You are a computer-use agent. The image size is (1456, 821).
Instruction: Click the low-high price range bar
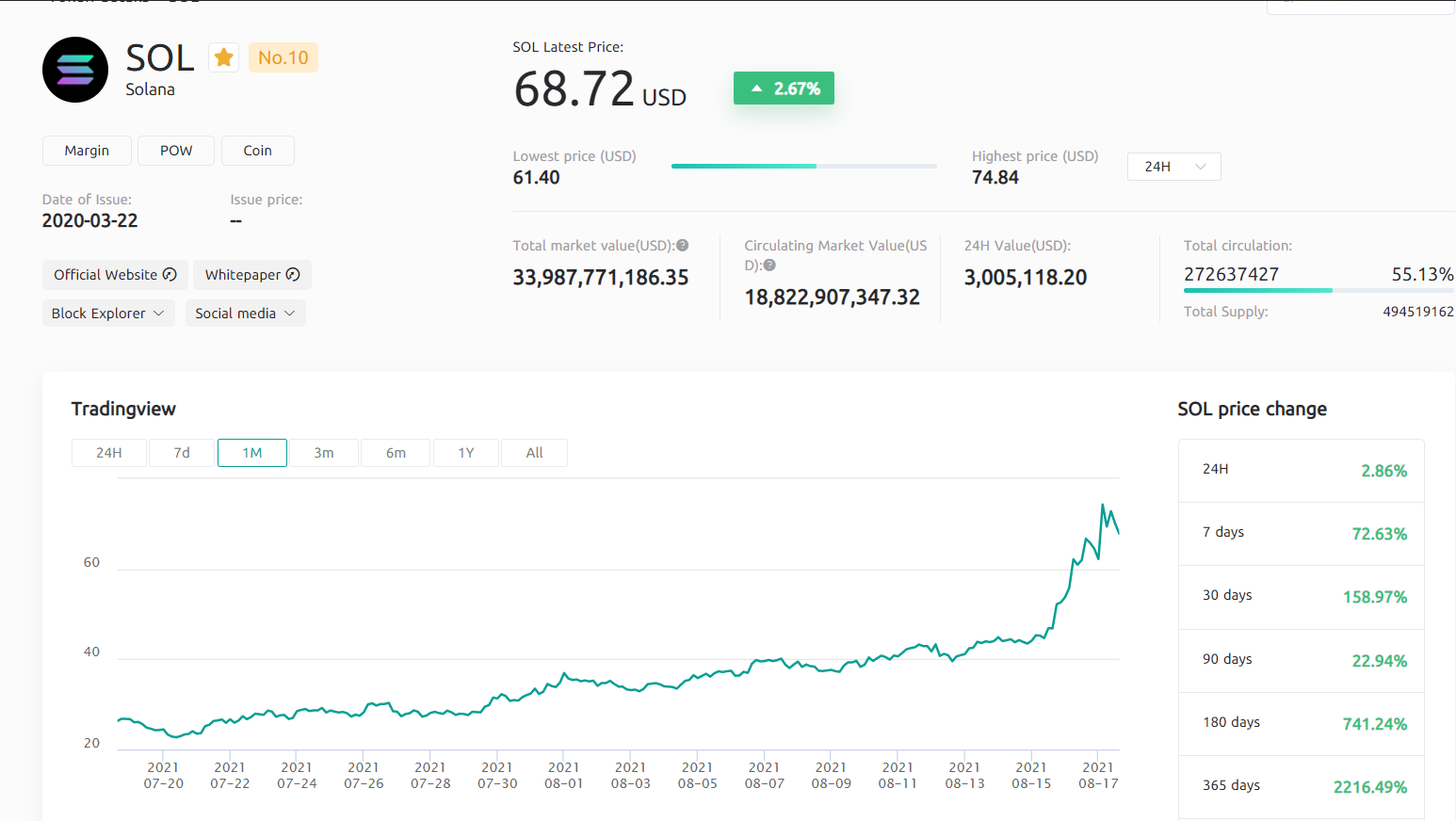coord(803,166)
